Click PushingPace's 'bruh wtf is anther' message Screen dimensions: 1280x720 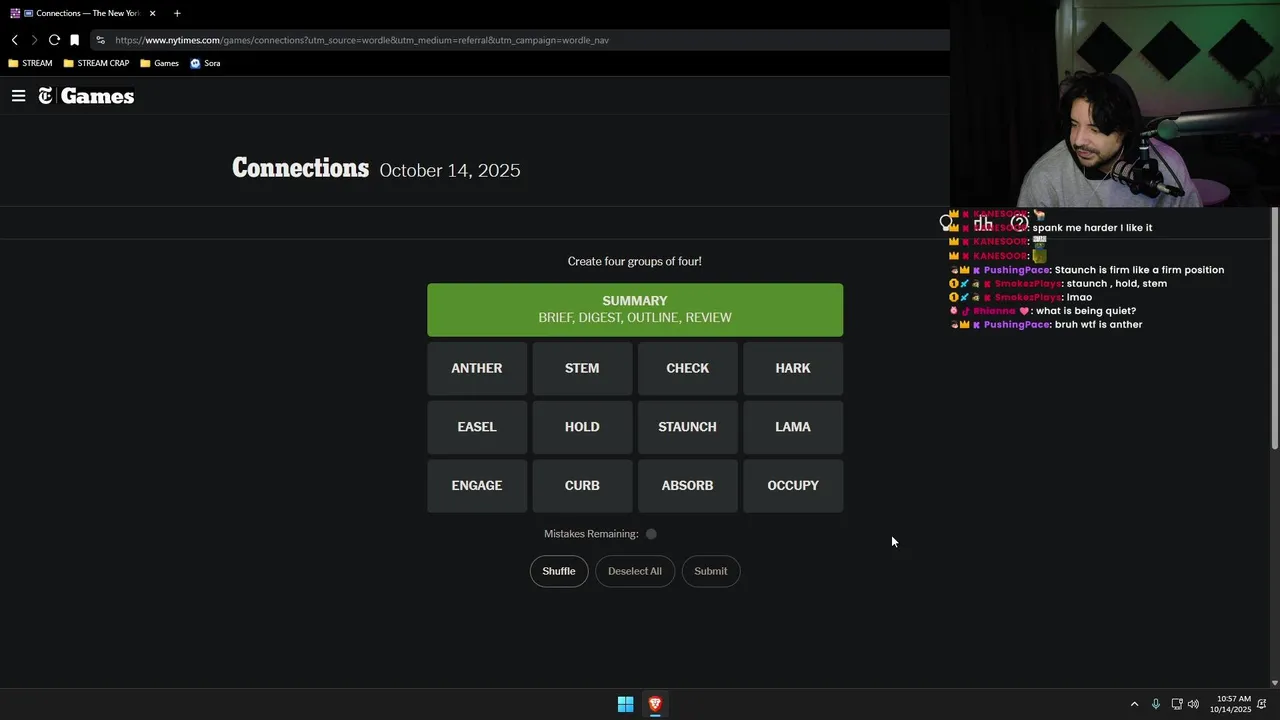coord(1098,324)
